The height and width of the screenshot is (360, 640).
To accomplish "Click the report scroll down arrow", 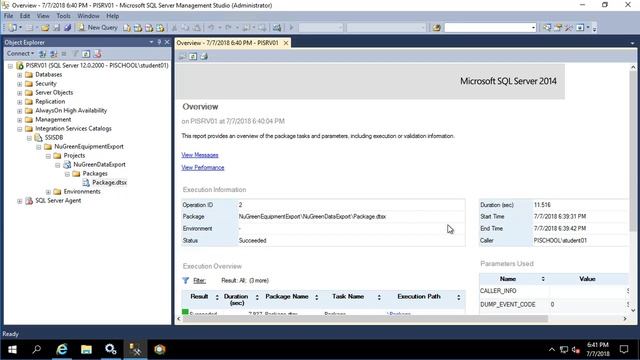I will pos(633,310).
